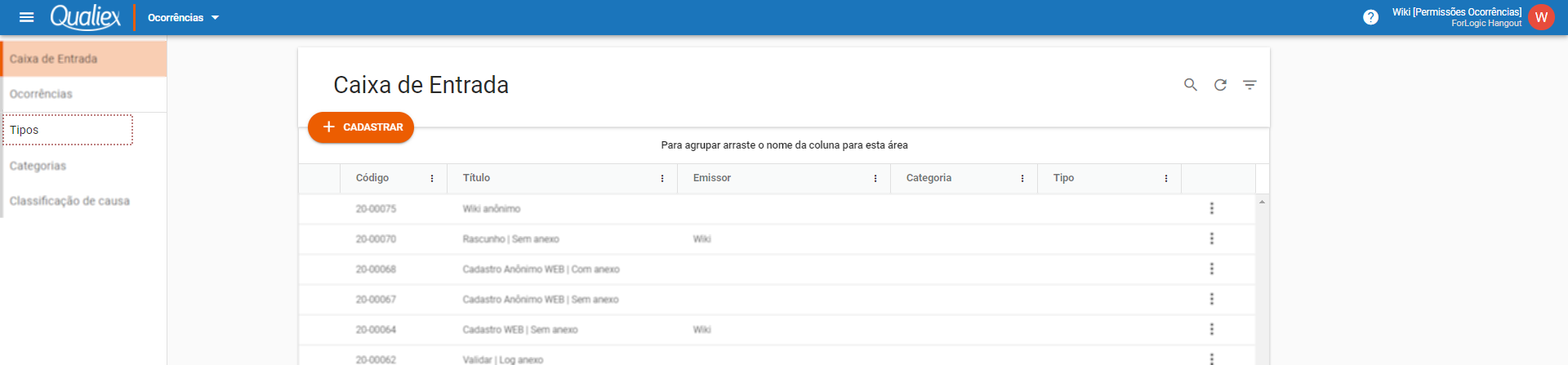Viewport: 1568px width, 365px height.
Task: Select code 20-00068 cell
Action: click(376, 269)
